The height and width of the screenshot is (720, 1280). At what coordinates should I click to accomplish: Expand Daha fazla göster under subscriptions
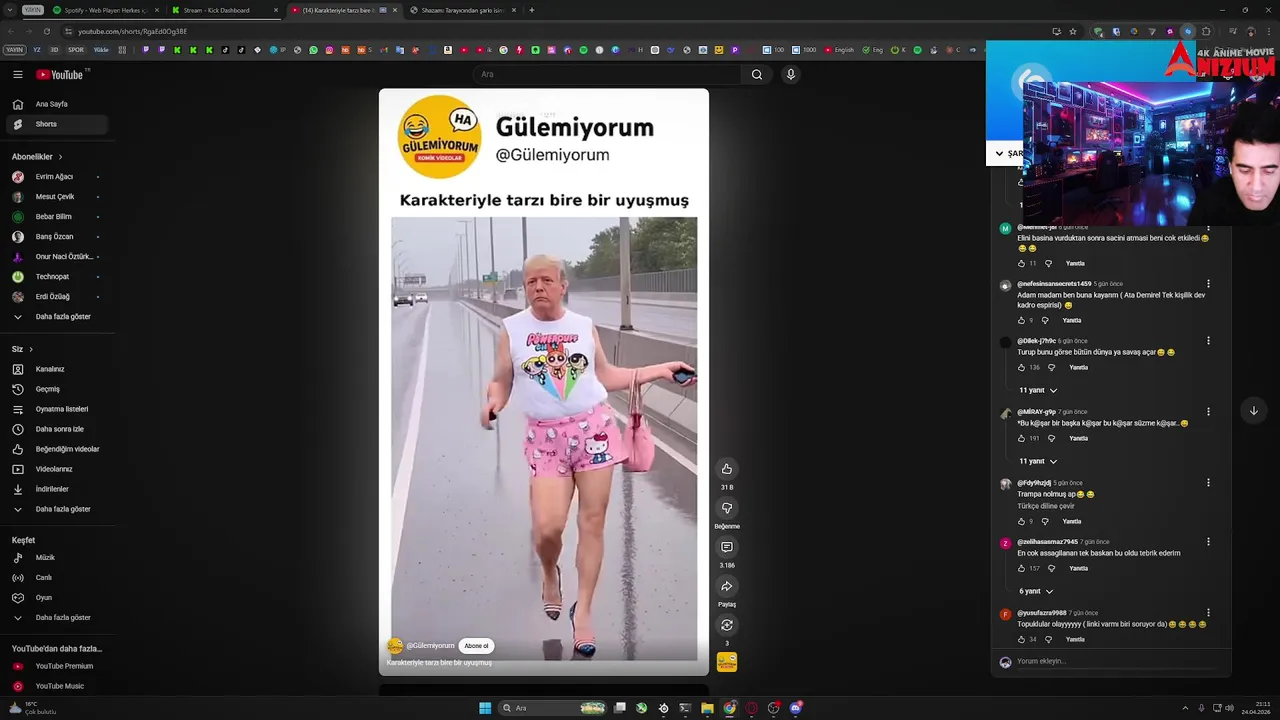58,317
